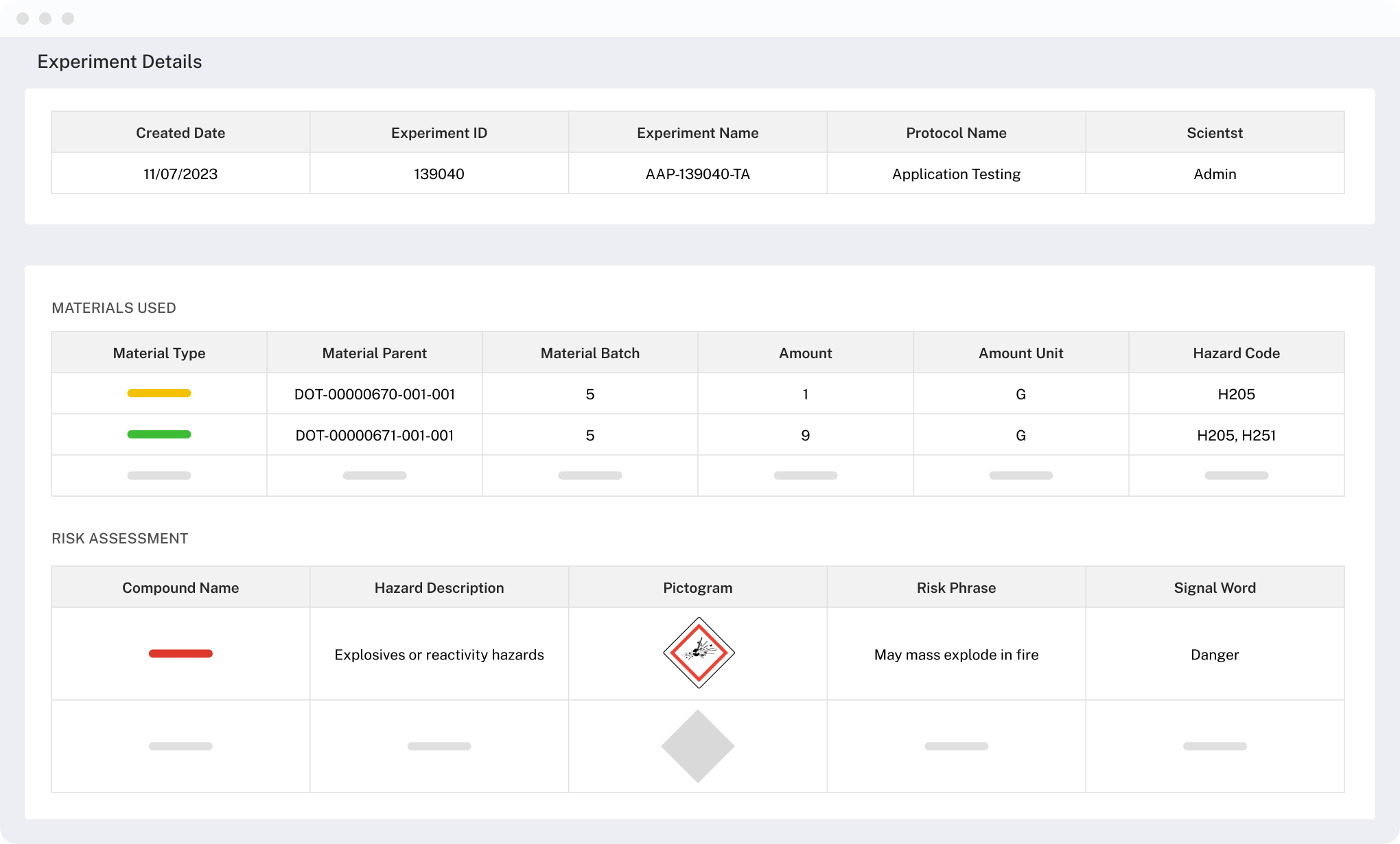This screenshot has height=844, width=1400.
Task: Click batch 5 in DOT-00000670 row
Action: tap(590, 394)
